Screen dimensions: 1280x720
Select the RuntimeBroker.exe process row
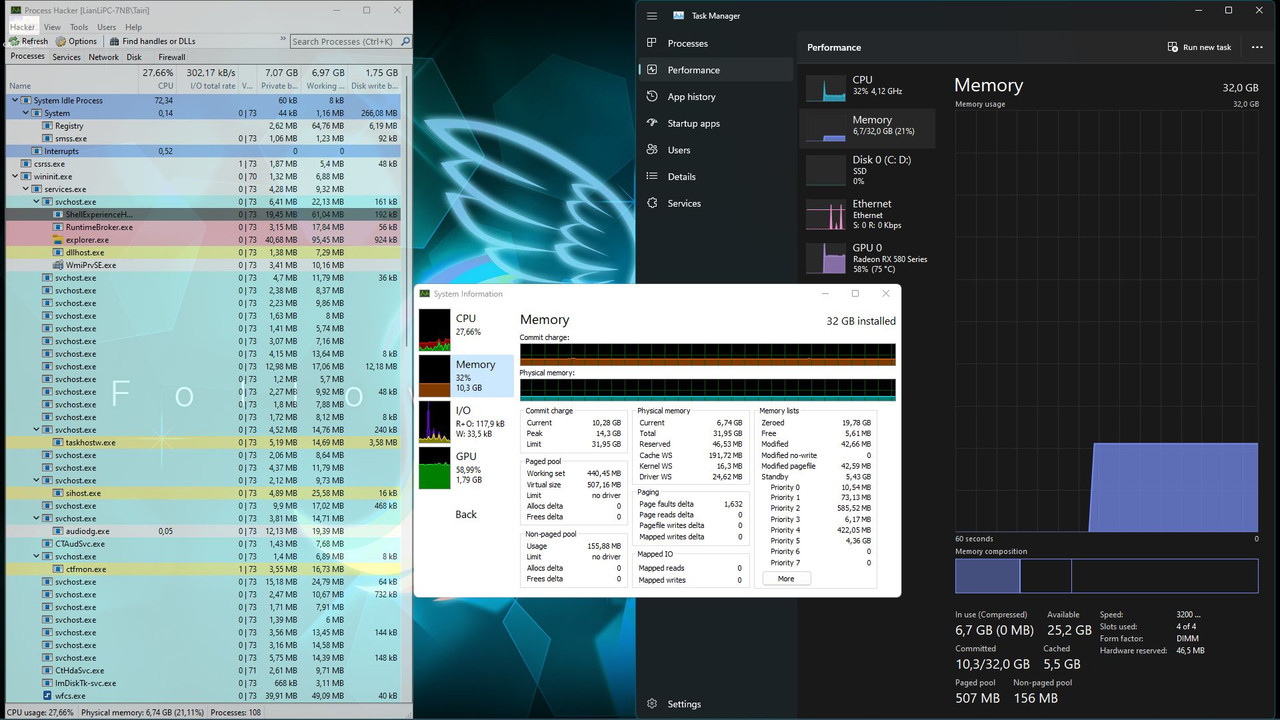[205, 227]
